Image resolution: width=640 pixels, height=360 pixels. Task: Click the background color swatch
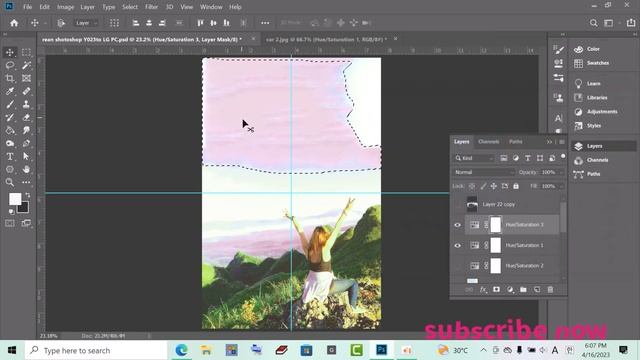[x=24, y=208]
